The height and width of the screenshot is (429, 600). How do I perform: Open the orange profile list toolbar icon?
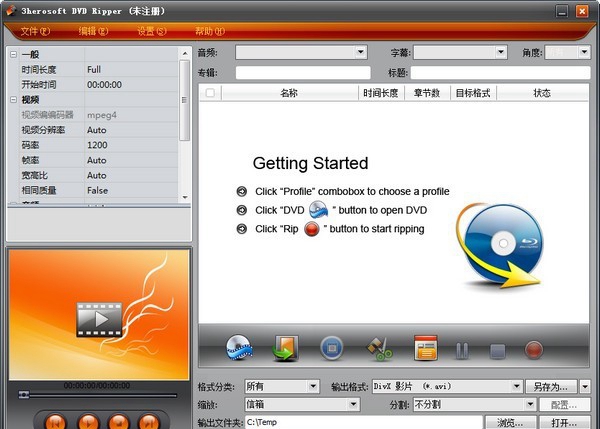(426, 348)
